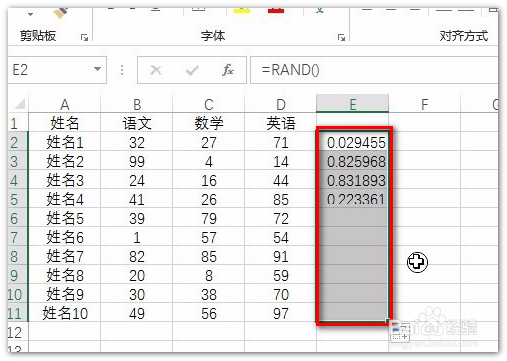Expand the Name Box dropdown arrow
Screen dimensions: 507x361
(x=97, y=69)
